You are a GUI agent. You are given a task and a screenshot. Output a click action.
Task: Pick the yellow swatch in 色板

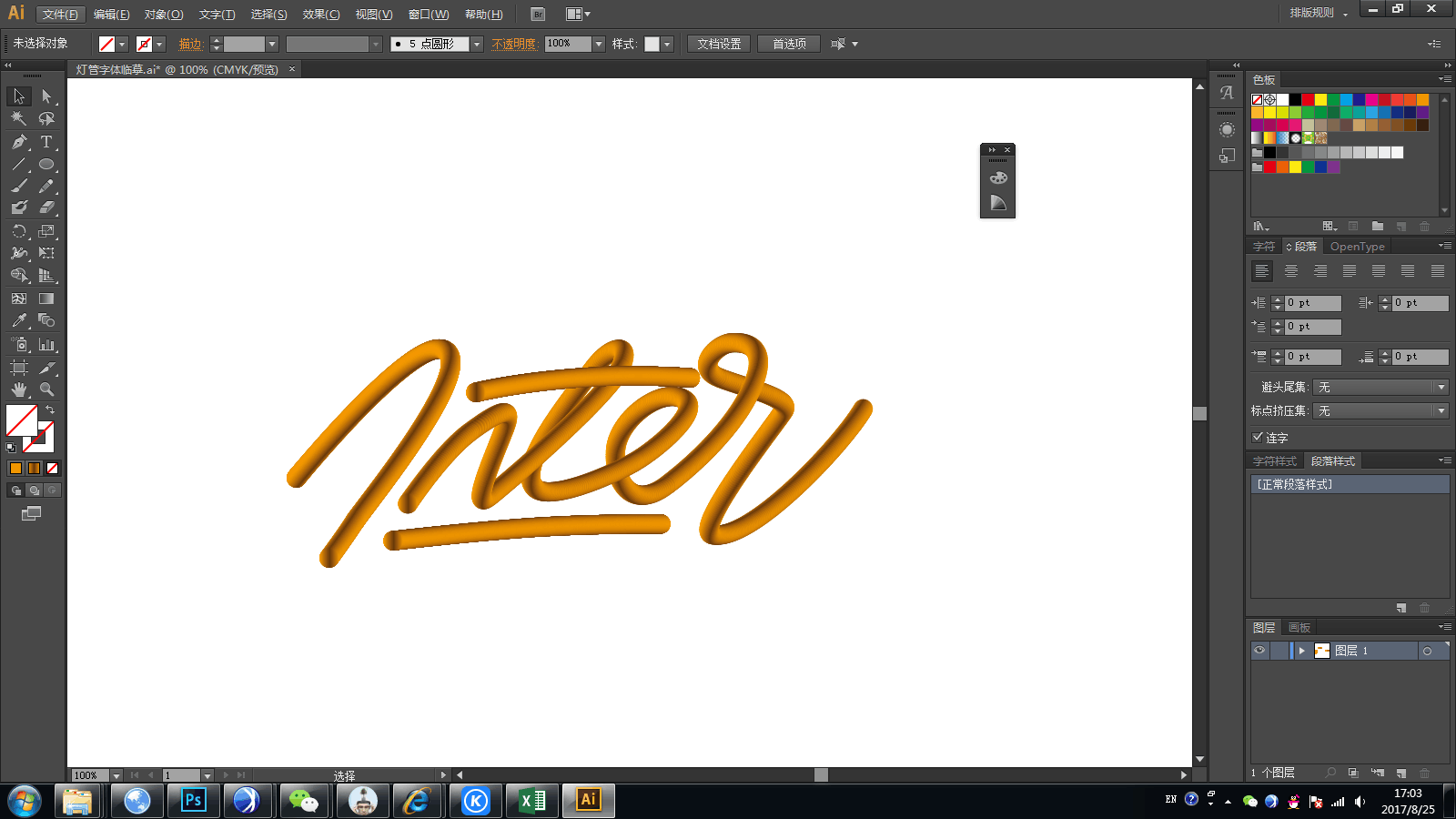1320,100
